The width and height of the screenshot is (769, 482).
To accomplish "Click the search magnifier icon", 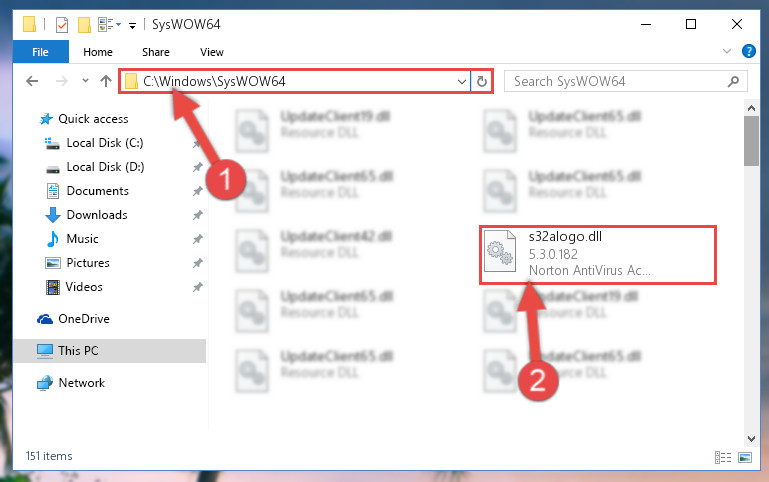I will pyautogui.click(x=733, y=81).
